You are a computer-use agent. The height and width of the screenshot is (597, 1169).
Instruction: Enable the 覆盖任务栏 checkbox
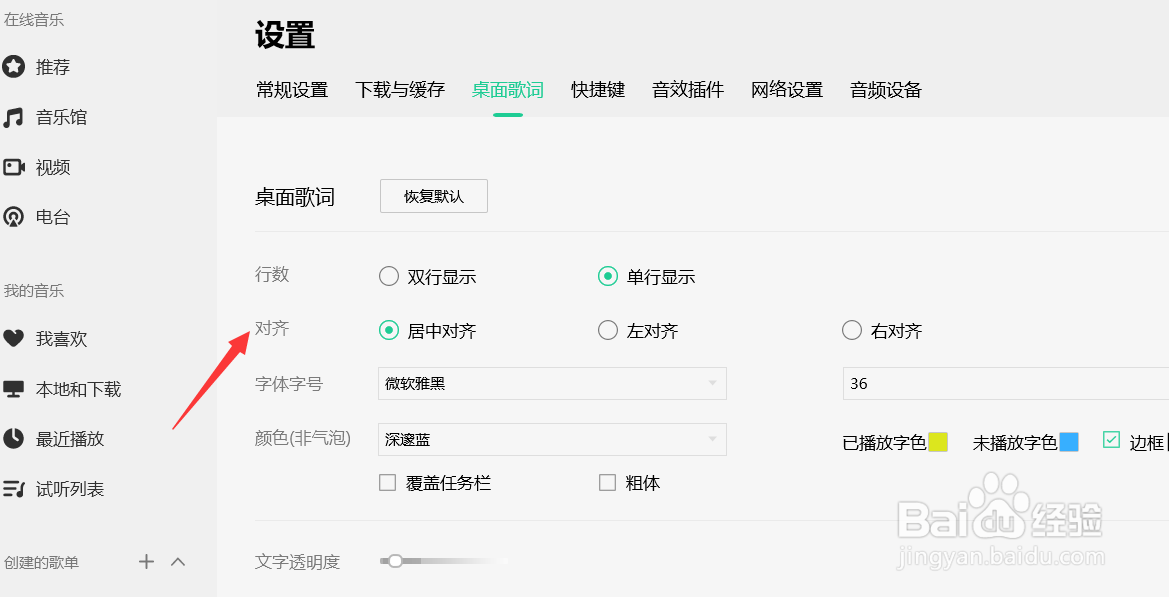388,482
